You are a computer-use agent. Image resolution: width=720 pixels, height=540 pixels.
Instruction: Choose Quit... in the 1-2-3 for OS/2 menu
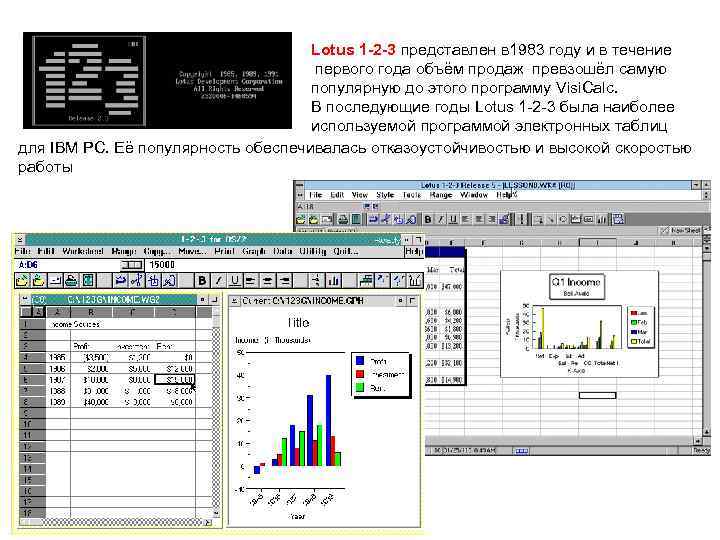pyautogui.click(x=345, y=251)
